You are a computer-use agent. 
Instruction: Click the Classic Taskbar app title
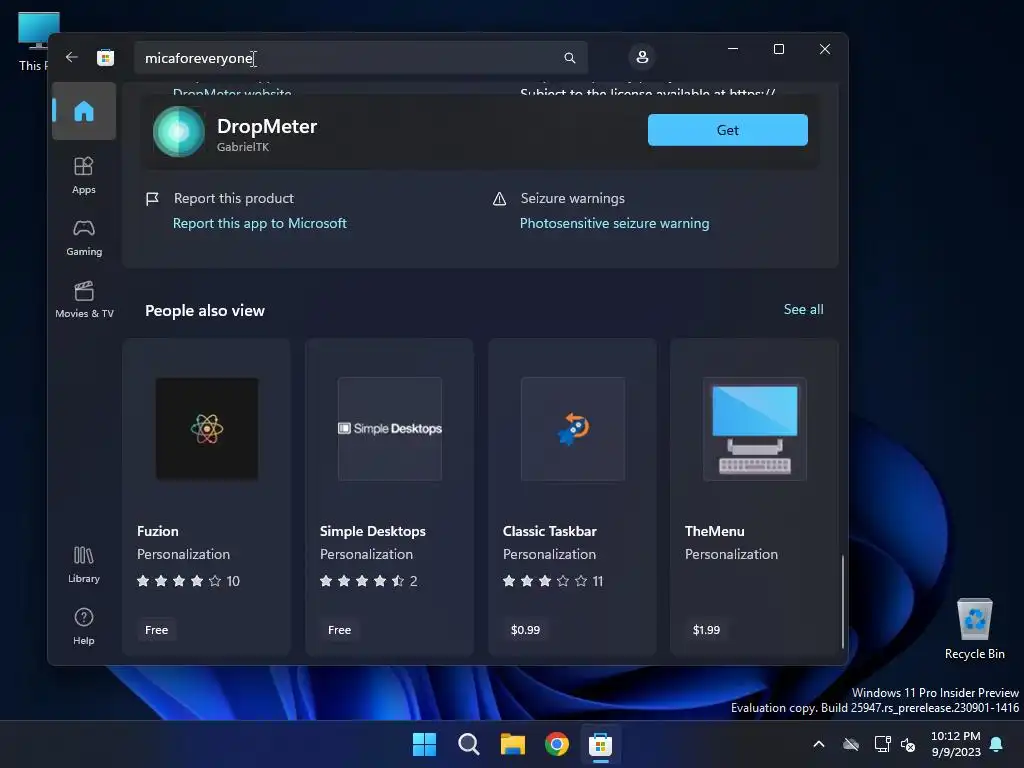point(549,531)
